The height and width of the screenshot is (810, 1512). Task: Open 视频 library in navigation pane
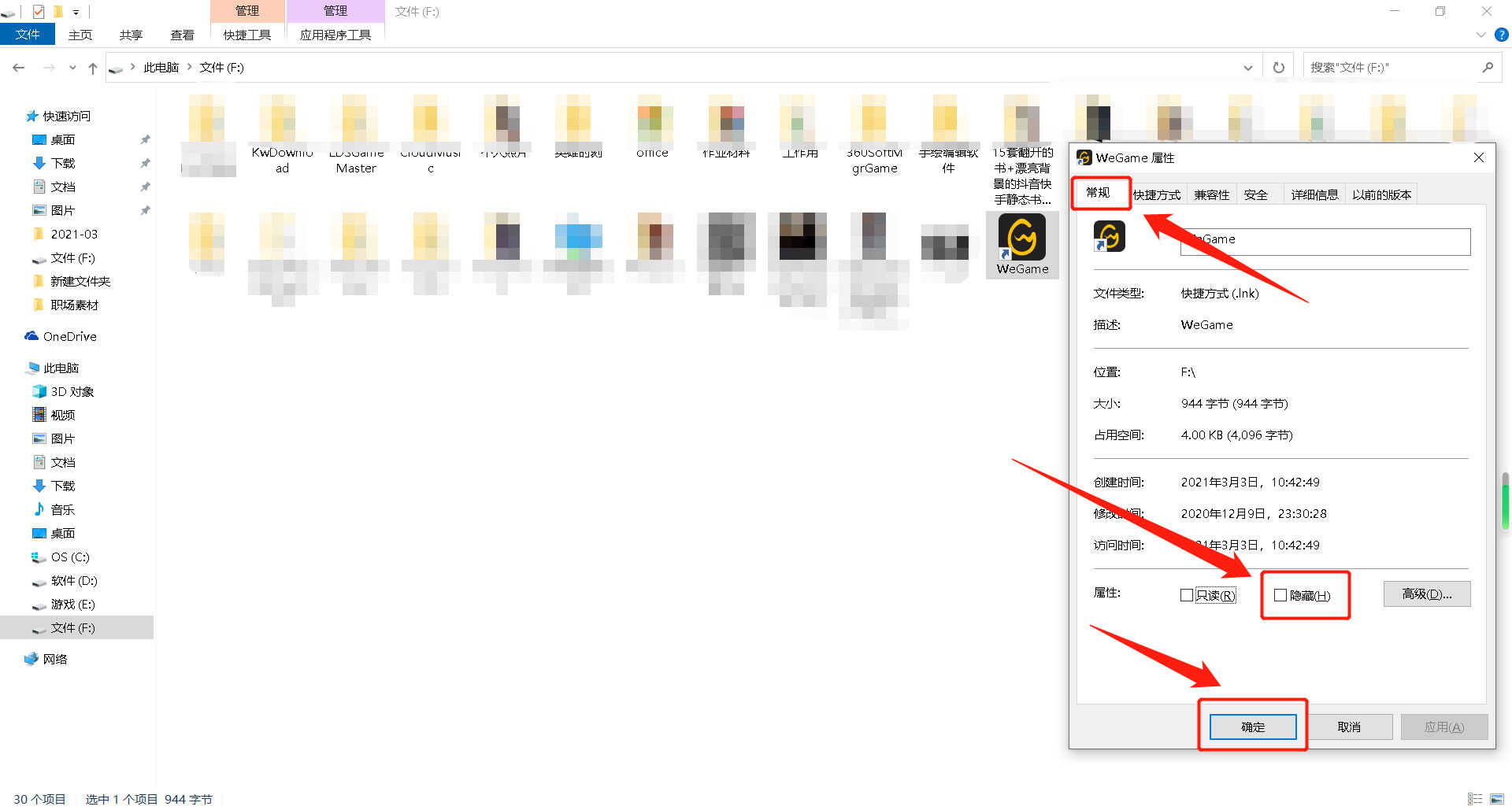point(54,415)
